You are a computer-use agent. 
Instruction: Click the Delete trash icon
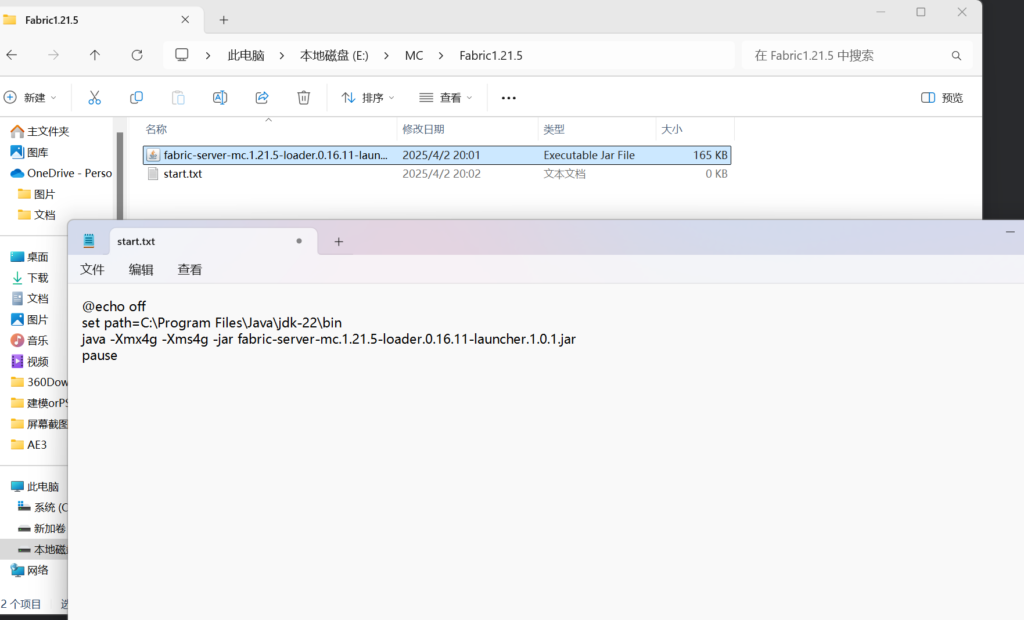point(304,97)
